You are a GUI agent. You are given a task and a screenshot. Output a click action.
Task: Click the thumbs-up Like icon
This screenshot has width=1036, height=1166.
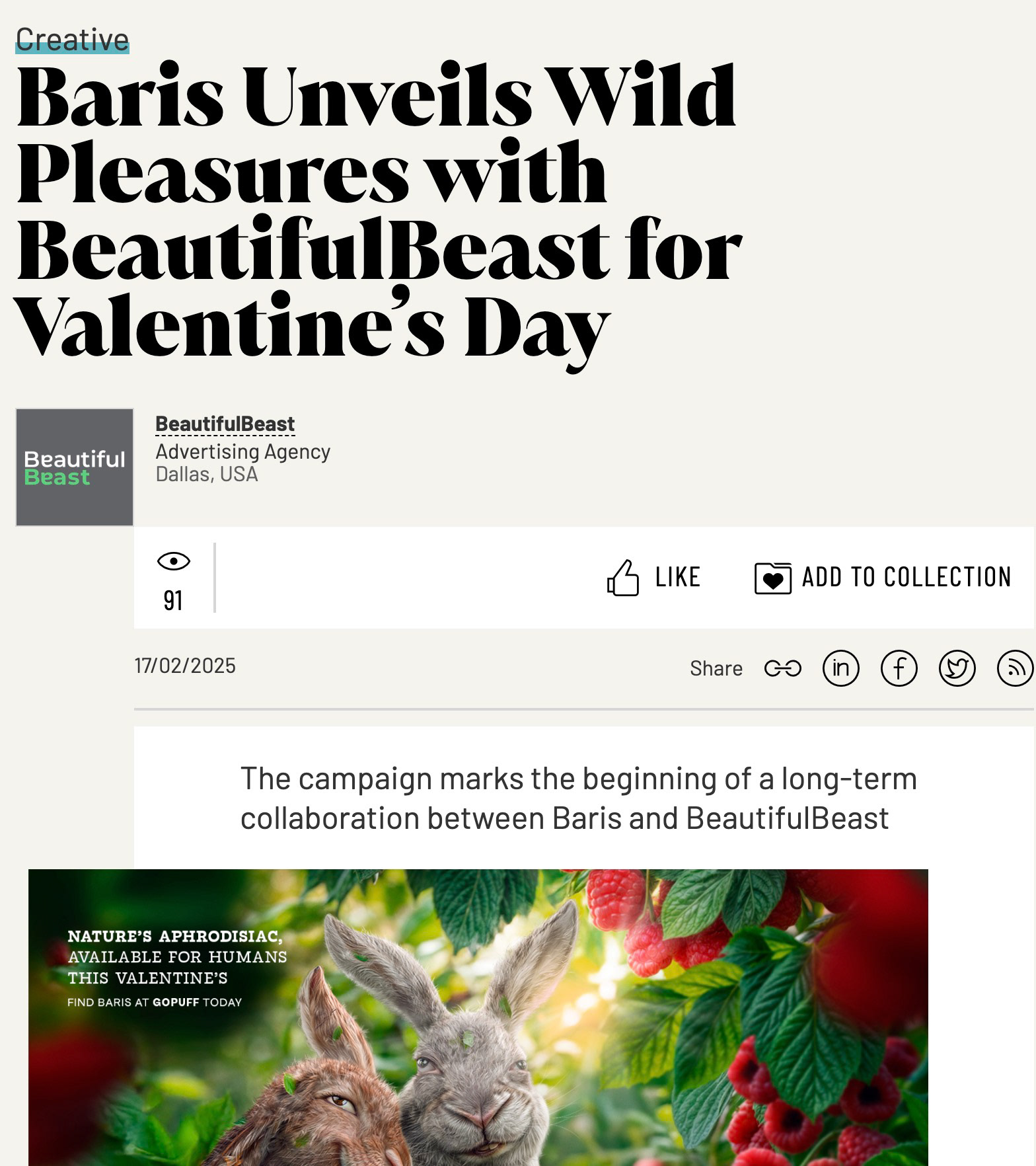click(623, 578)
